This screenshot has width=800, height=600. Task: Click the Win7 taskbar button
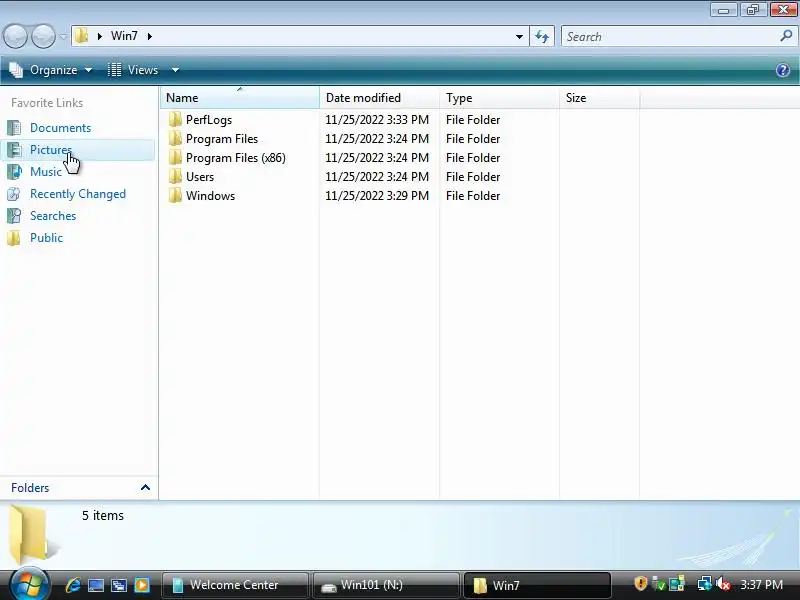click(537, 585)
